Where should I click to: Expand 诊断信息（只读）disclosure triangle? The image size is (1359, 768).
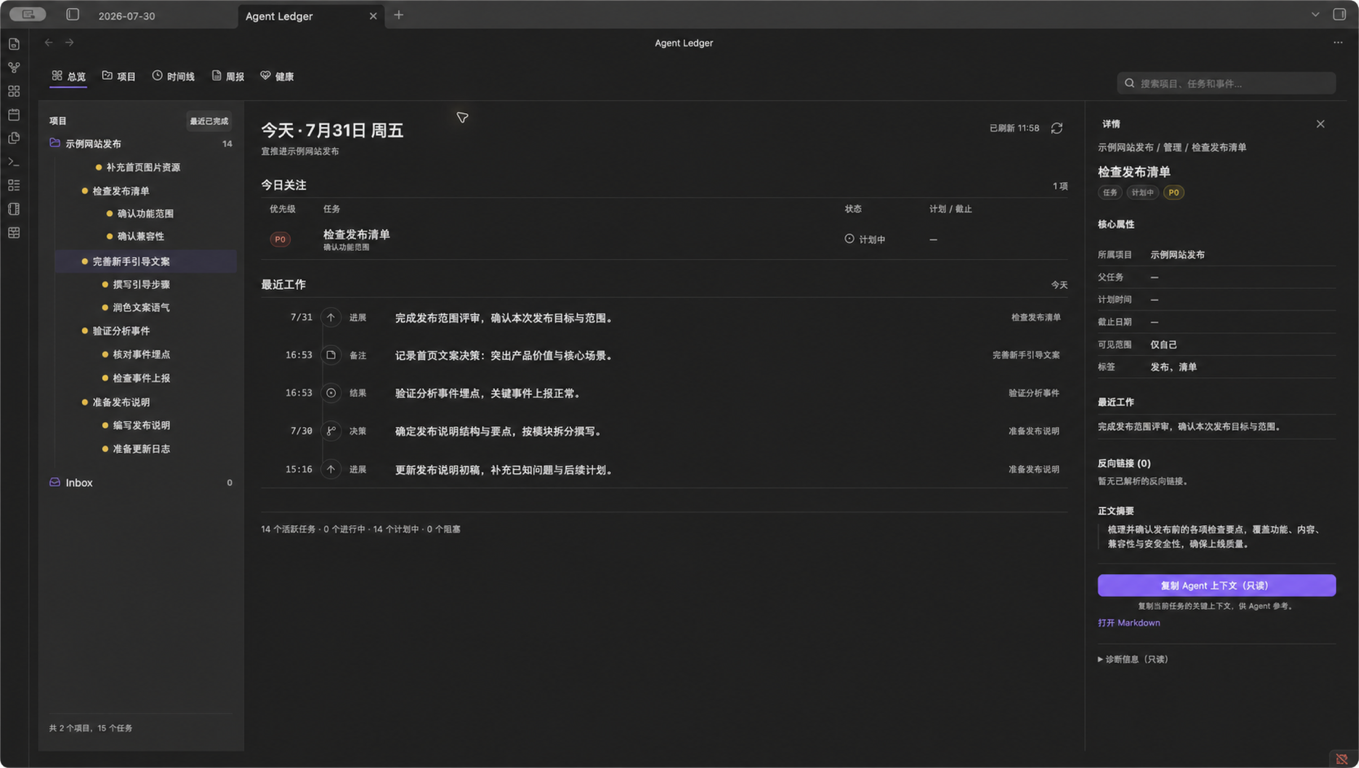(x=1101, y=660)
